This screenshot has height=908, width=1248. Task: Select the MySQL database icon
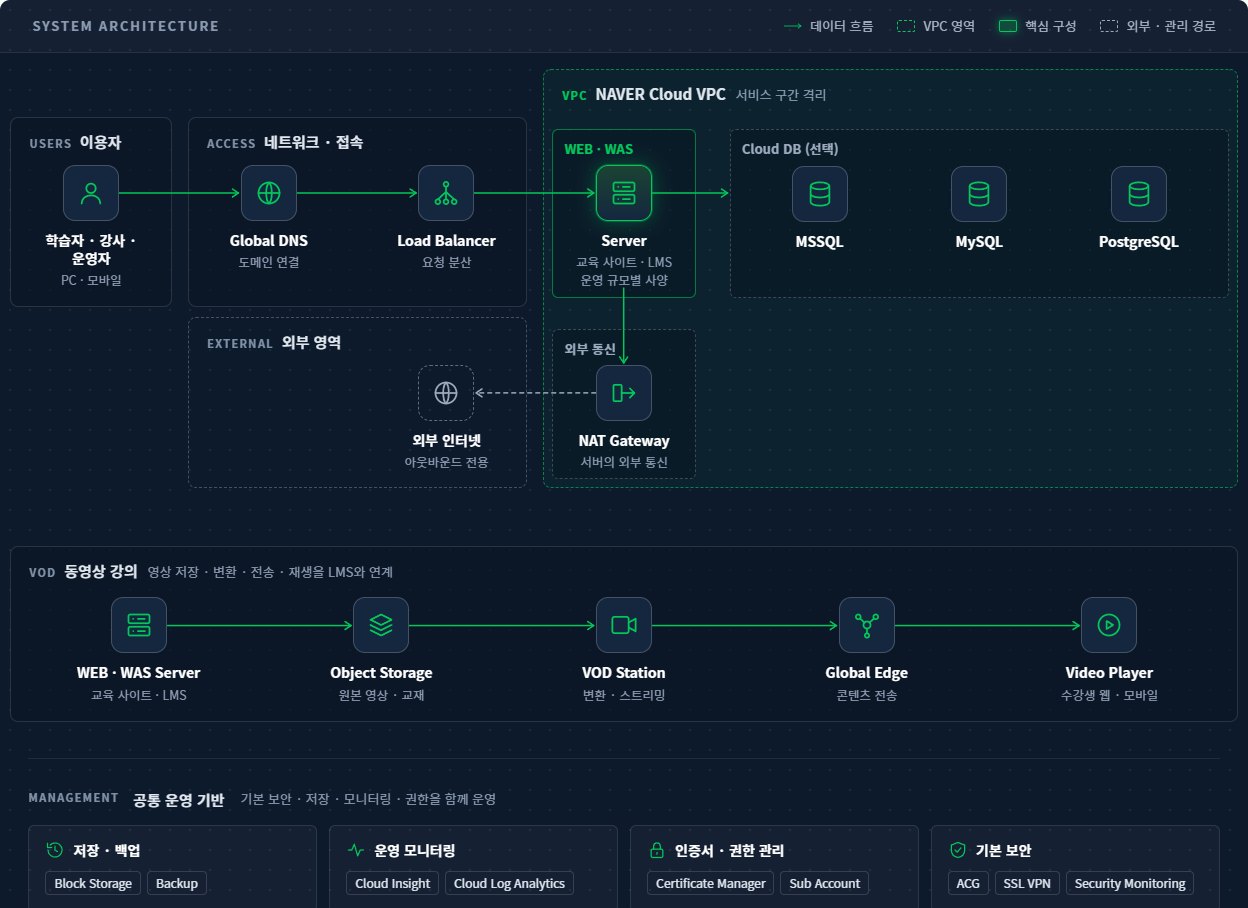point(979,193)
